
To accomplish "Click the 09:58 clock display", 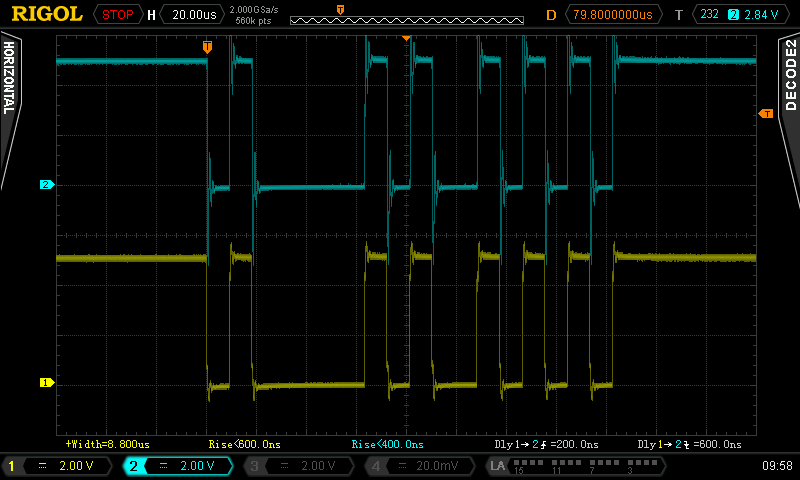I will [x=777, y=466].
